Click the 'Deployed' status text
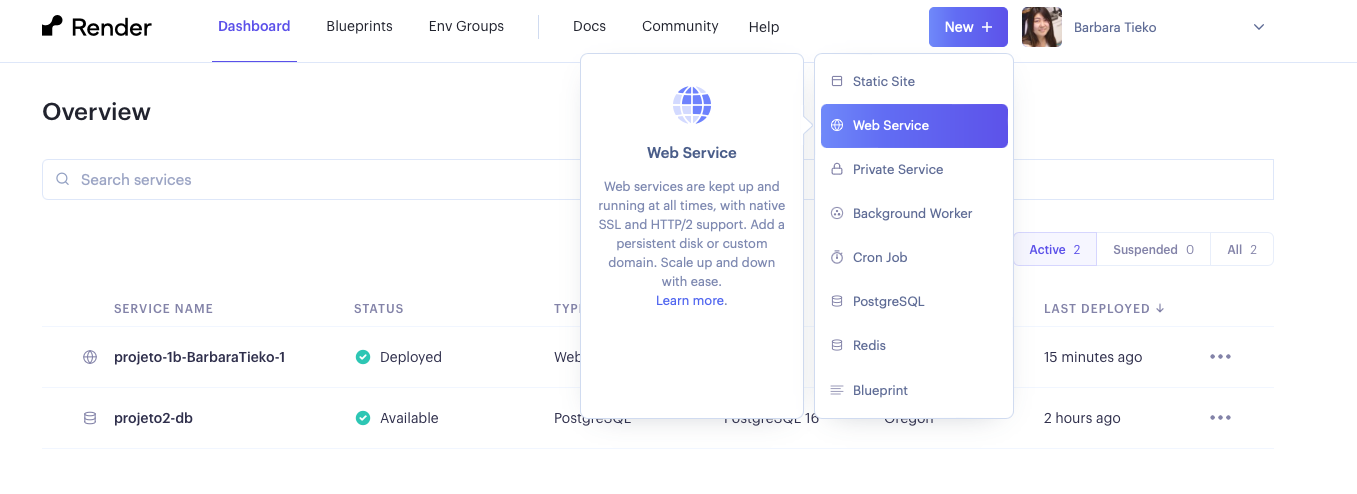Viewport: 1357px width, 494px height. (411, 357)
